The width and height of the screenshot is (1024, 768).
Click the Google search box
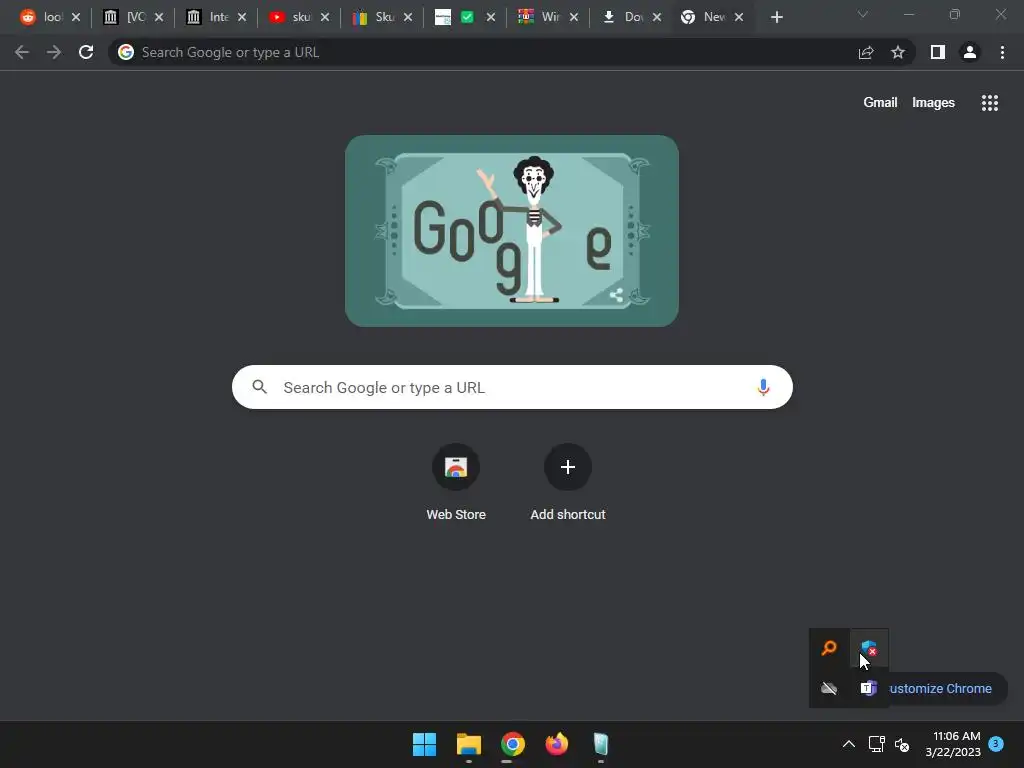pos(512,387)
